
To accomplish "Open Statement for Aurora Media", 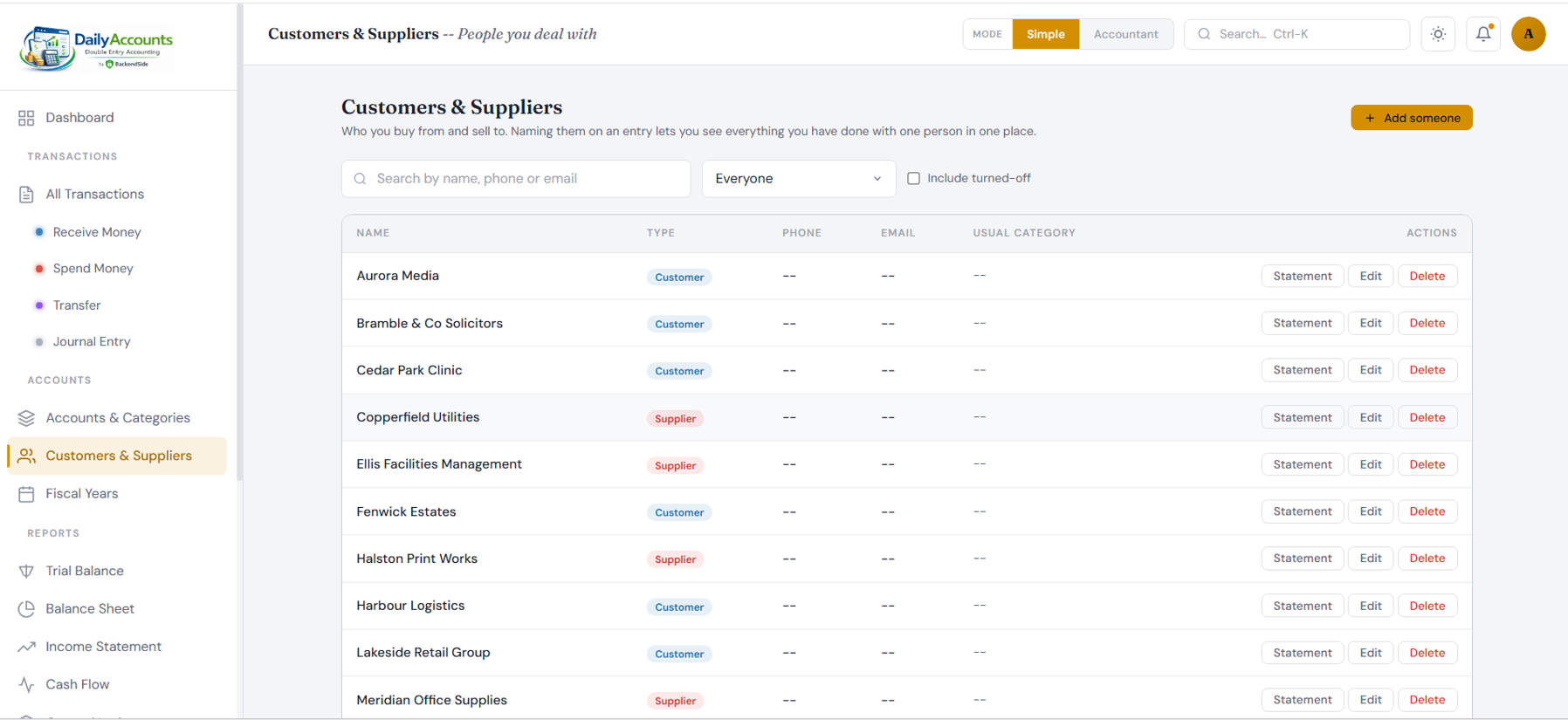I will point(1302,276).
